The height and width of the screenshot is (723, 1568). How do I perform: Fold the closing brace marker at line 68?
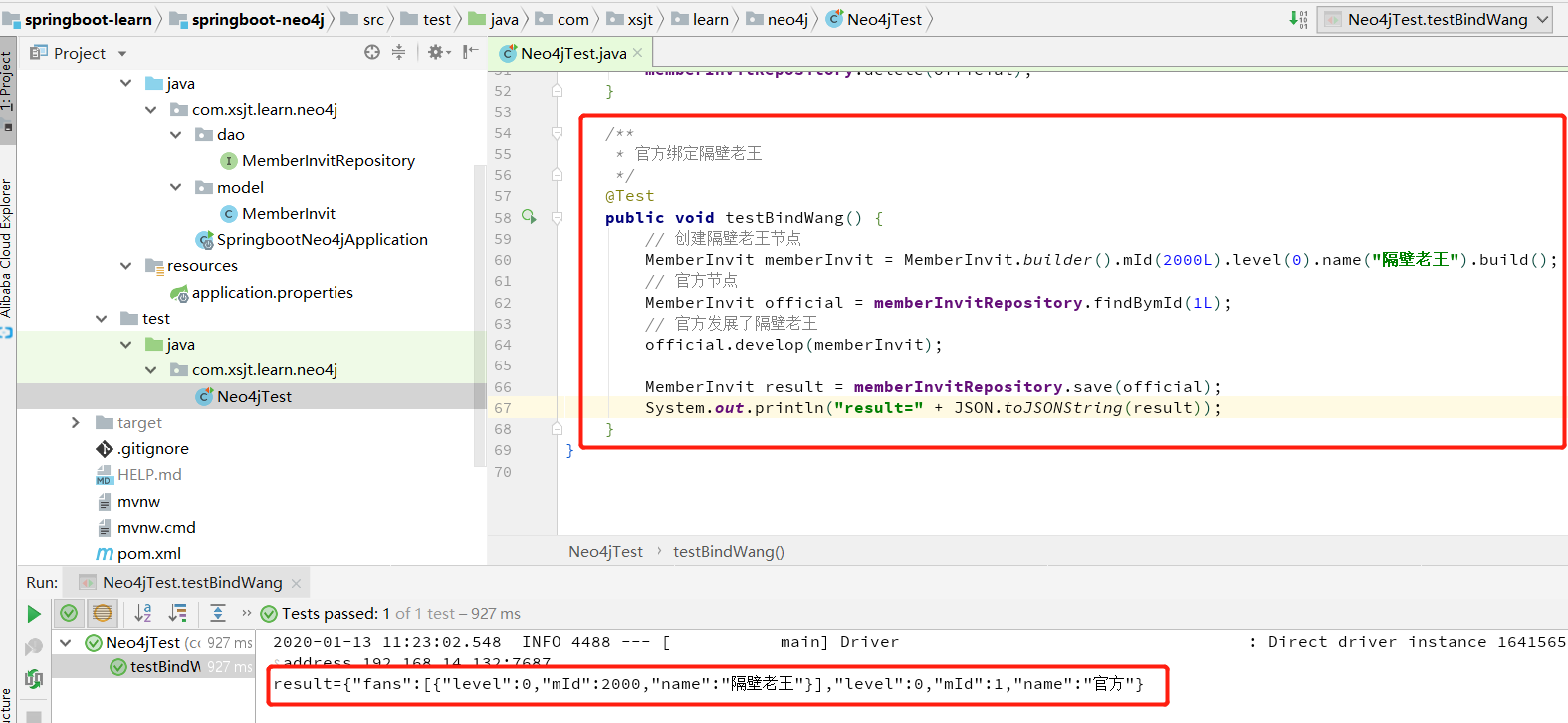[557, 429]
